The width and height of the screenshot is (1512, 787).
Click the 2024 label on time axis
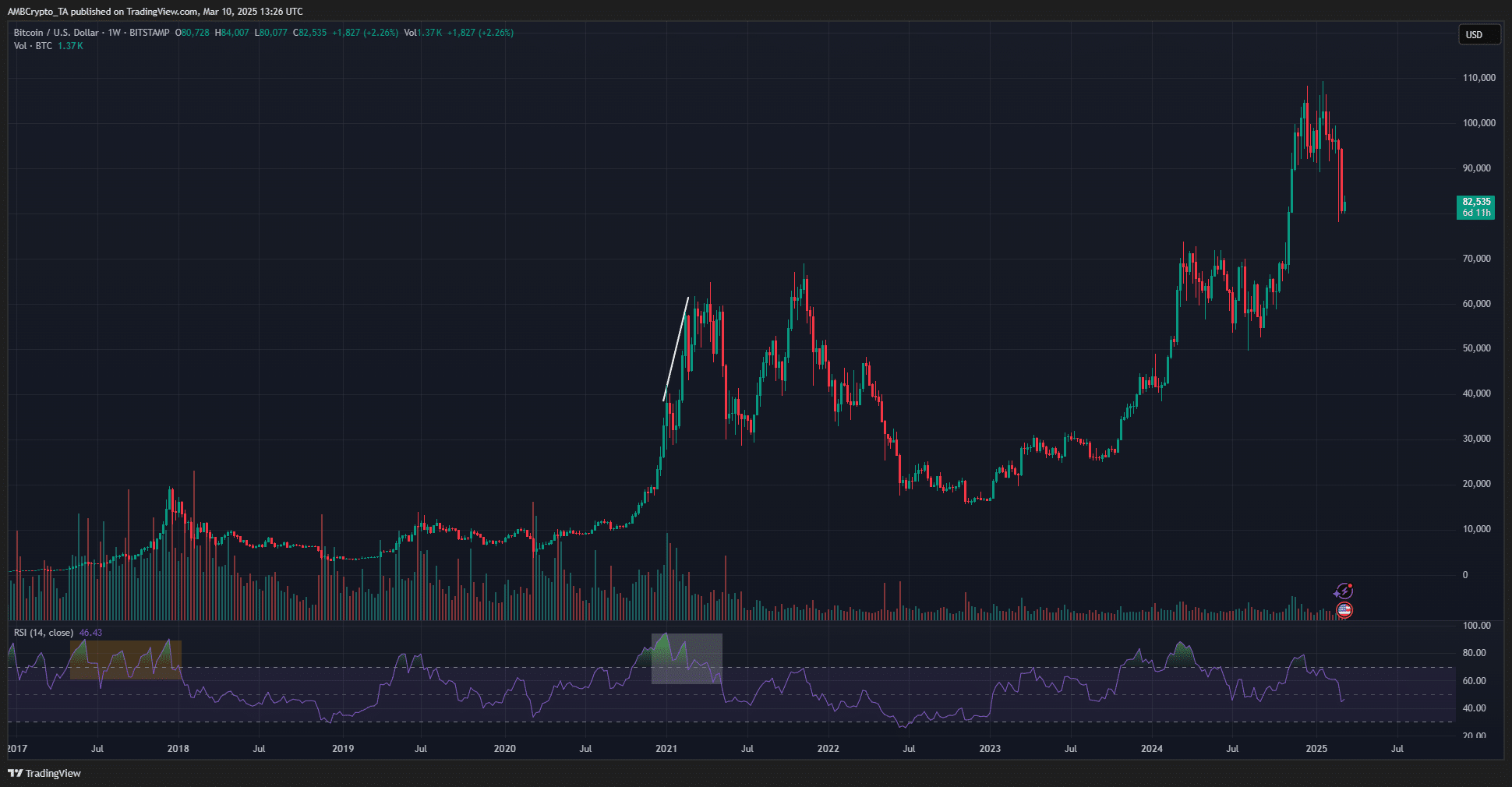click(x=1151, y=749)
